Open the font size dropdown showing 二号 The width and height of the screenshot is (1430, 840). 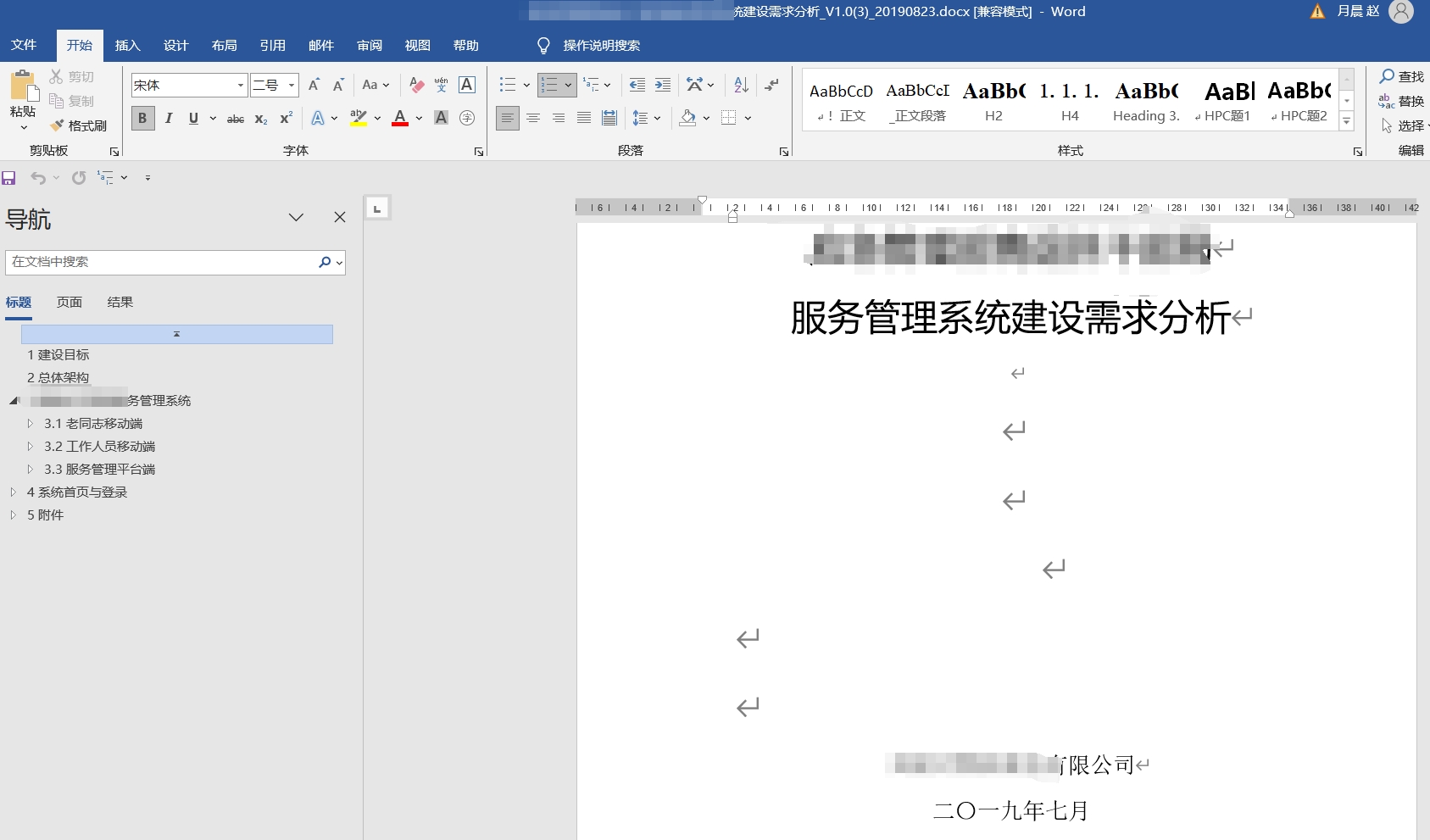292,85
